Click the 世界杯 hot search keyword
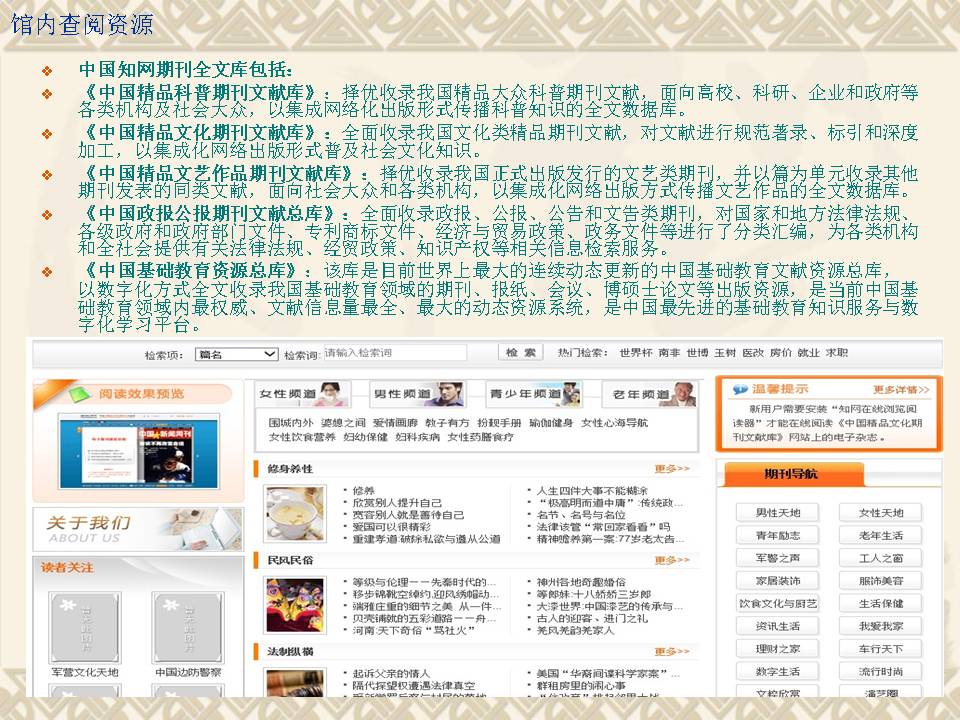Viewport: 960px width, 720px height. pyautogui.click(x=635, y=354)
